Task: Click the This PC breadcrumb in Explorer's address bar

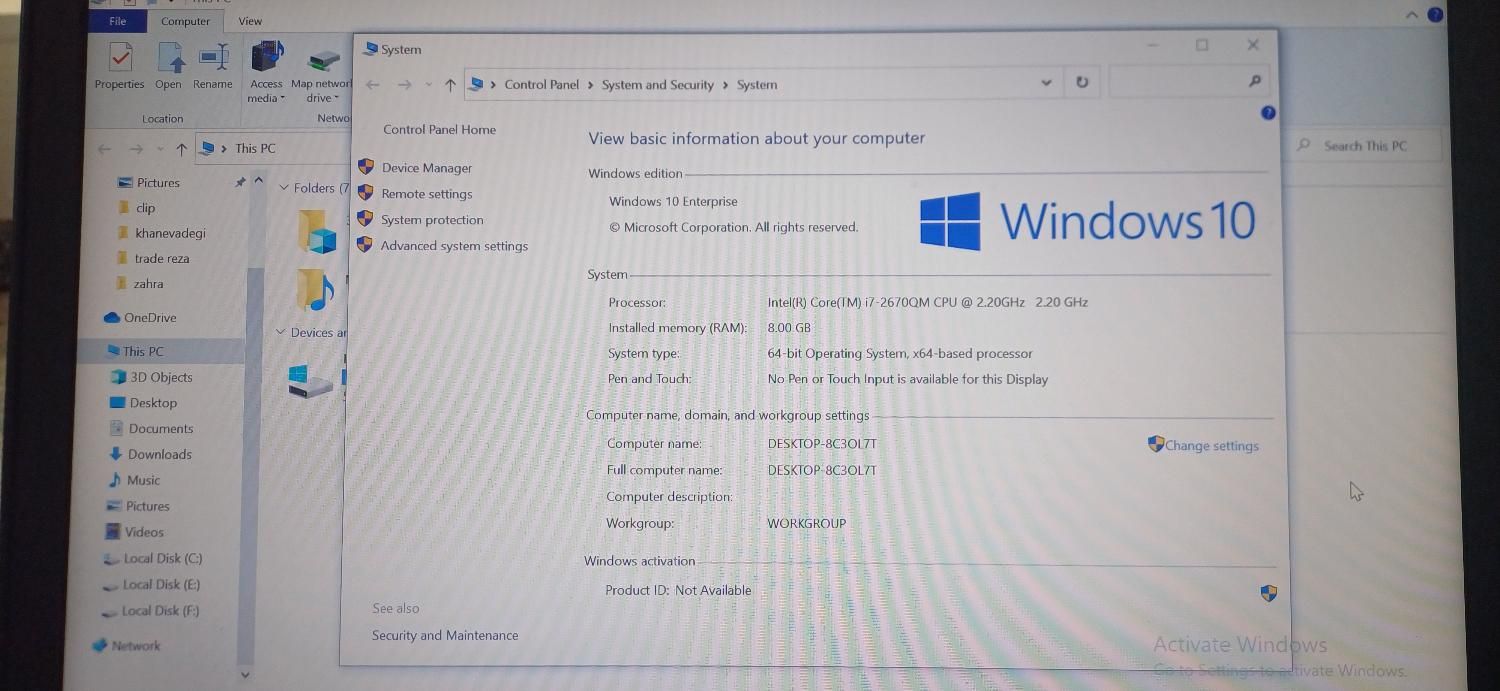Action: [255, 149]
